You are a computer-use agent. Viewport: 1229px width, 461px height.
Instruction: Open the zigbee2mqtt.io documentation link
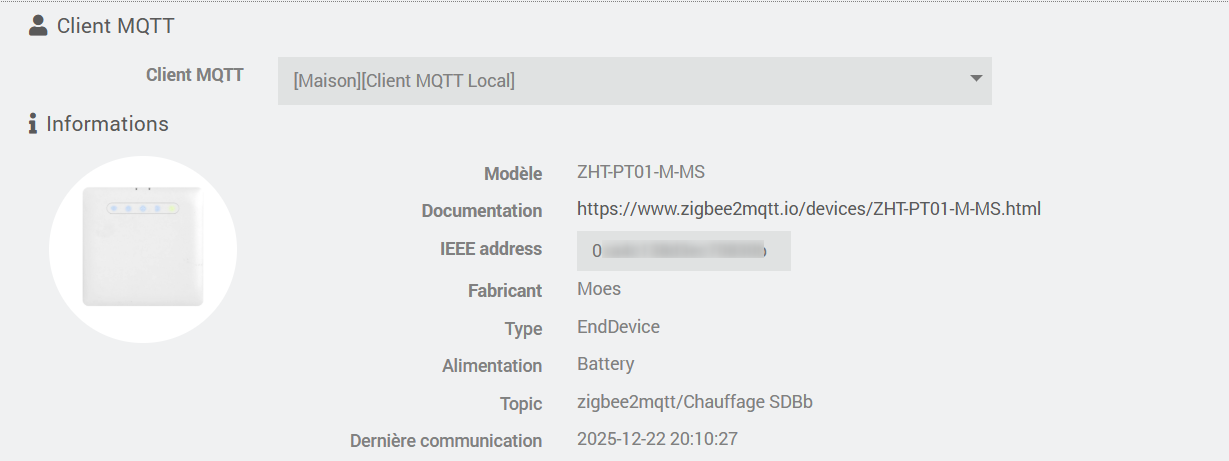(x=809, y=209)
